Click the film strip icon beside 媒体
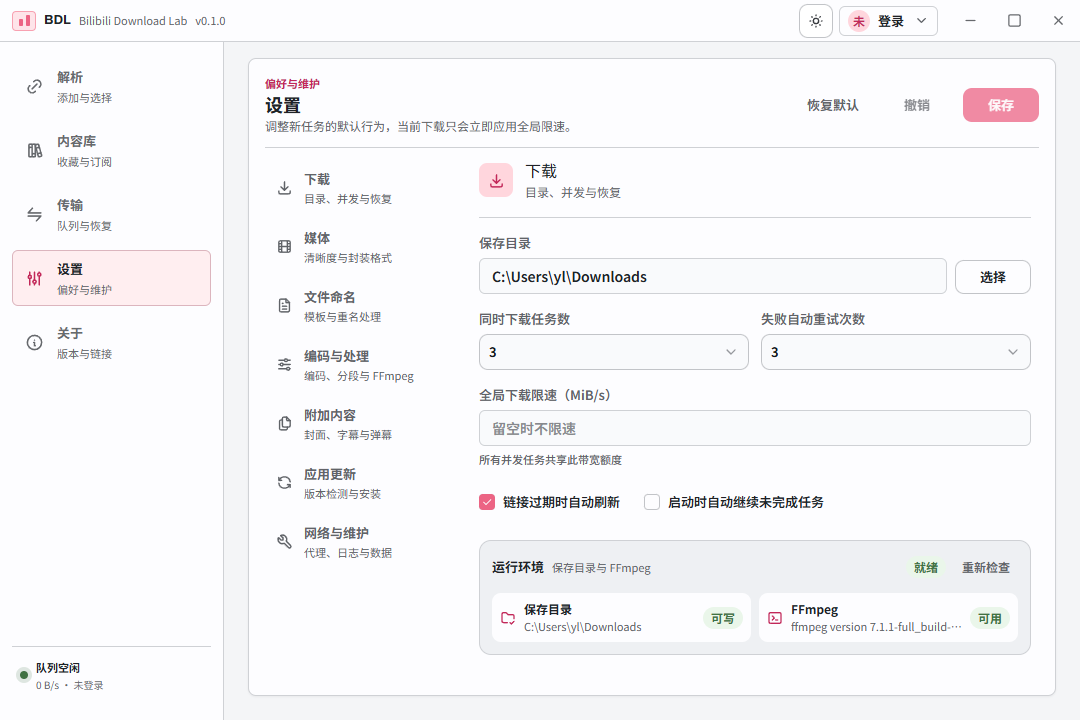Screen dimensions: 1080x720 [284, 247]
